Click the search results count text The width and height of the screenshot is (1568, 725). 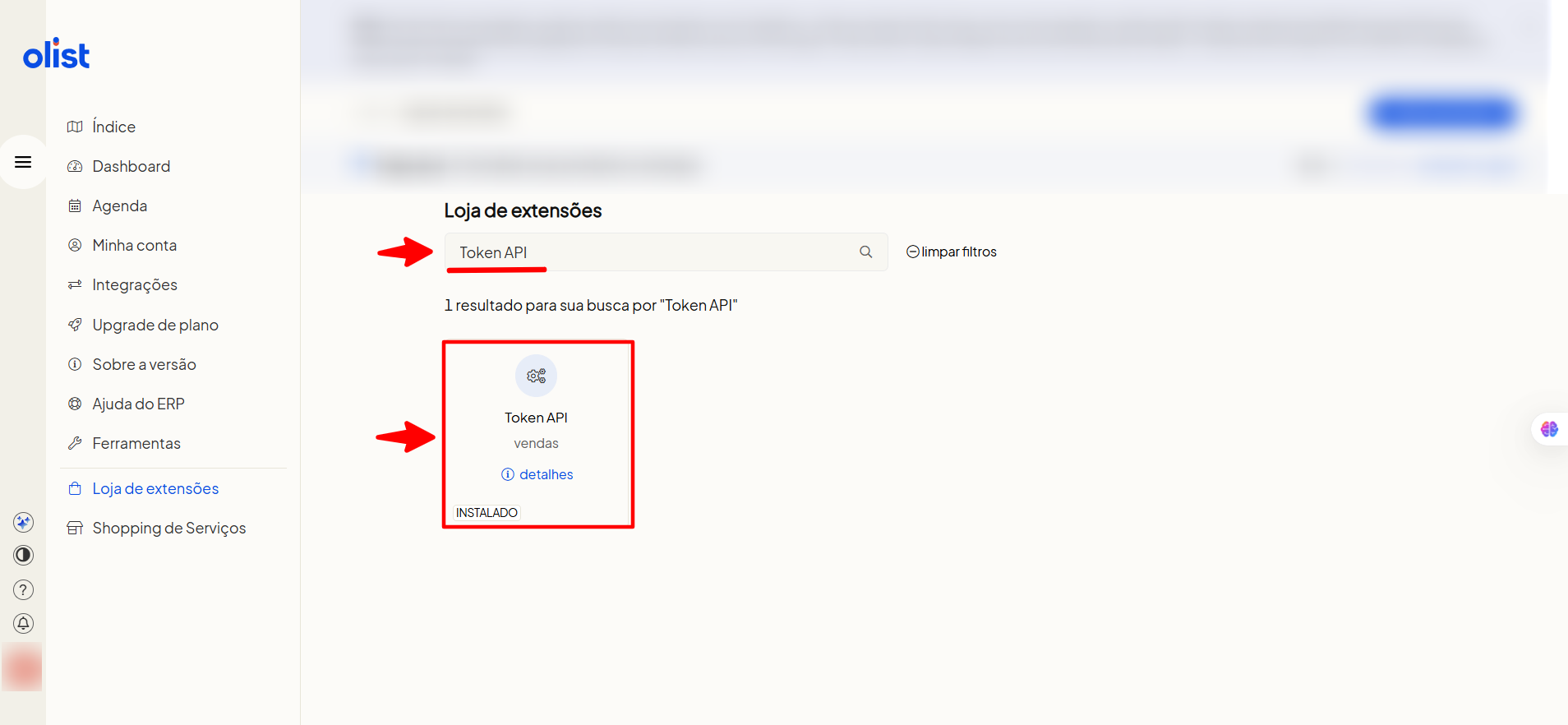click(x=591, y=305)
